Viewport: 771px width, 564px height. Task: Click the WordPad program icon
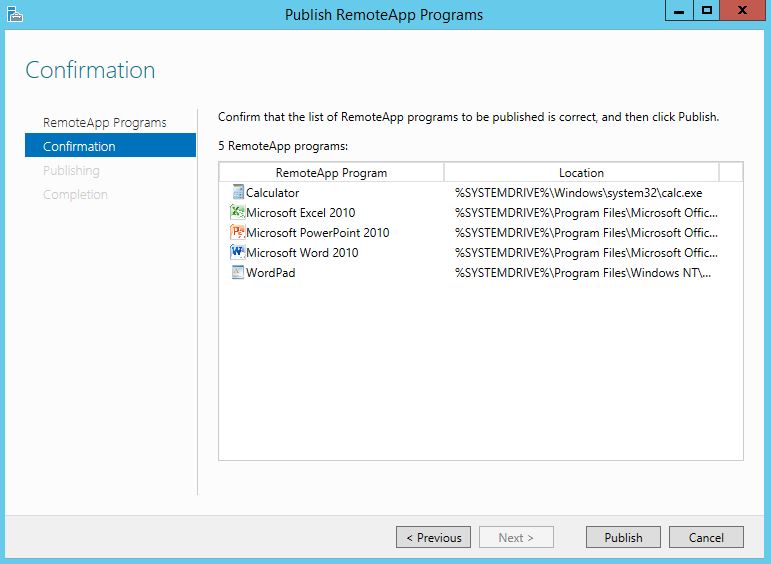237,273
